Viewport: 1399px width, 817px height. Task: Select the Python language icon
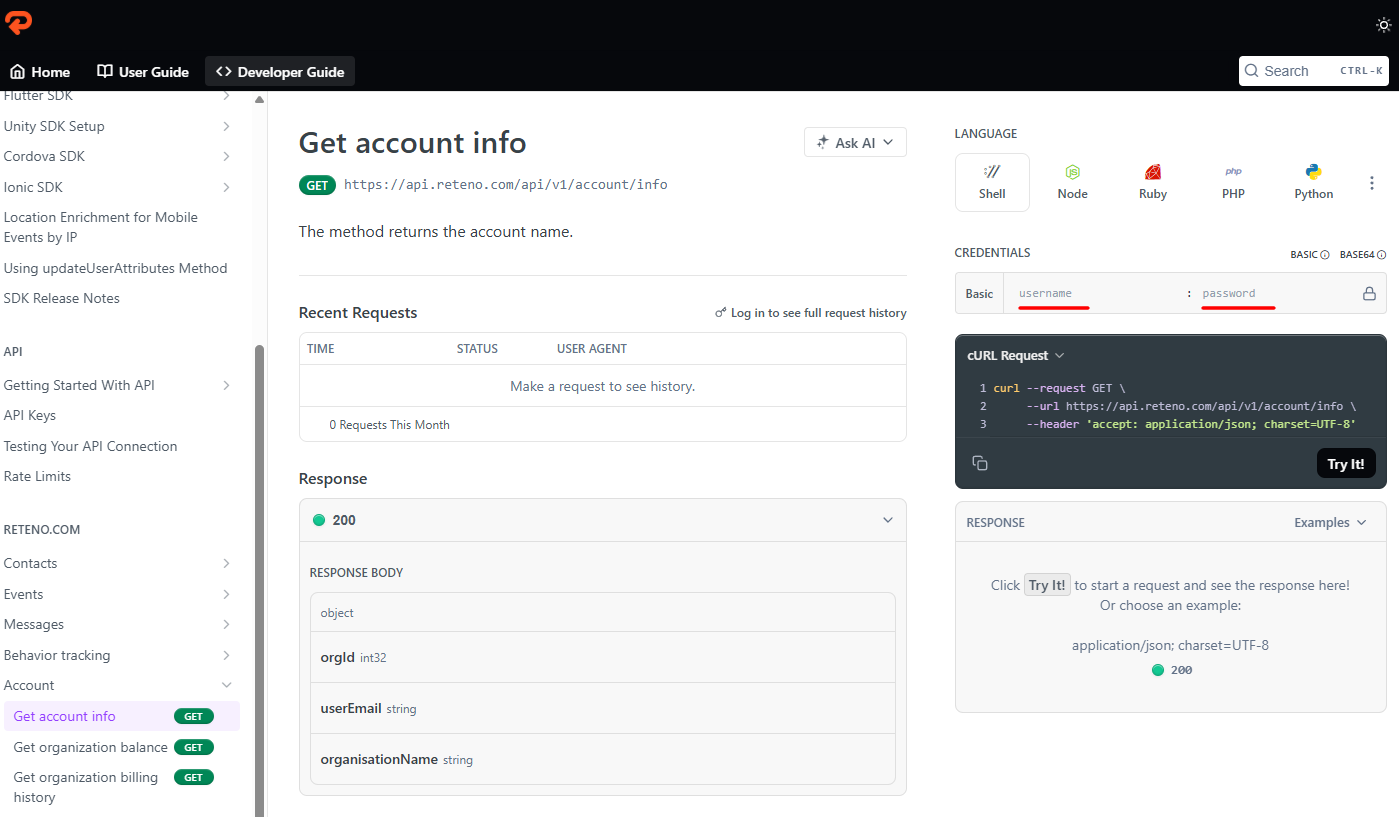(1314, 182)
